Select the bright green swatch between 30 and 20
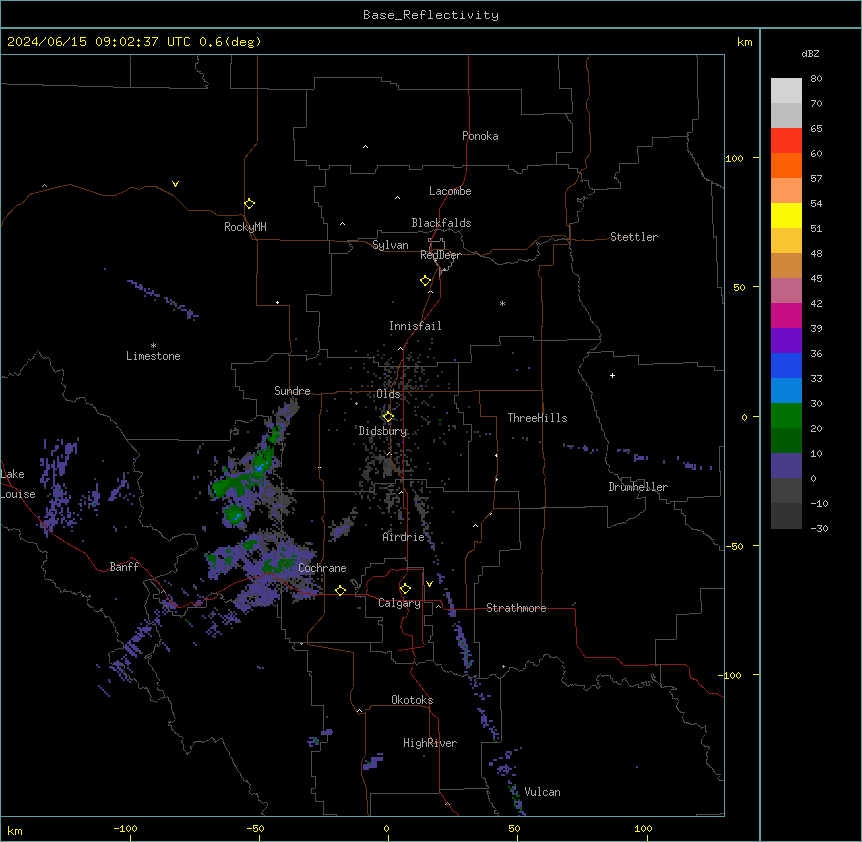862x842 pixels. point(786,416)
